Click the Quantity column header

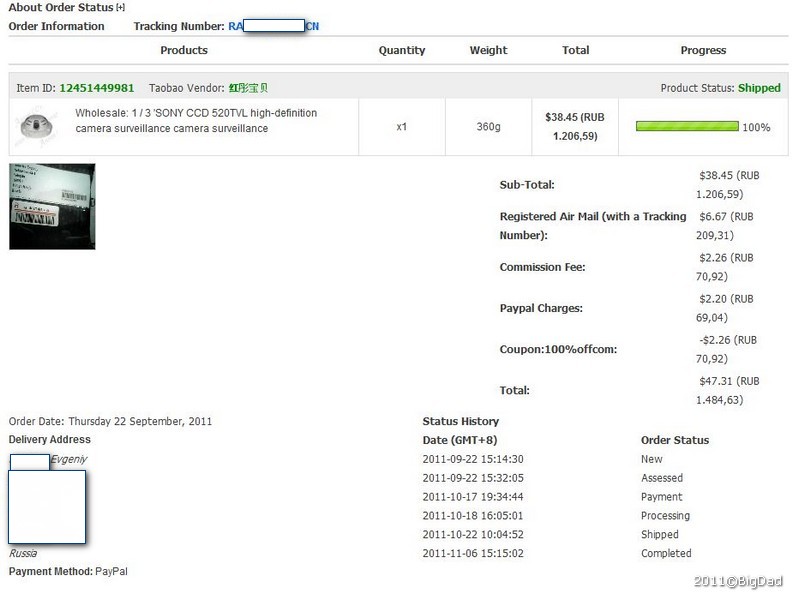[402, 50]
